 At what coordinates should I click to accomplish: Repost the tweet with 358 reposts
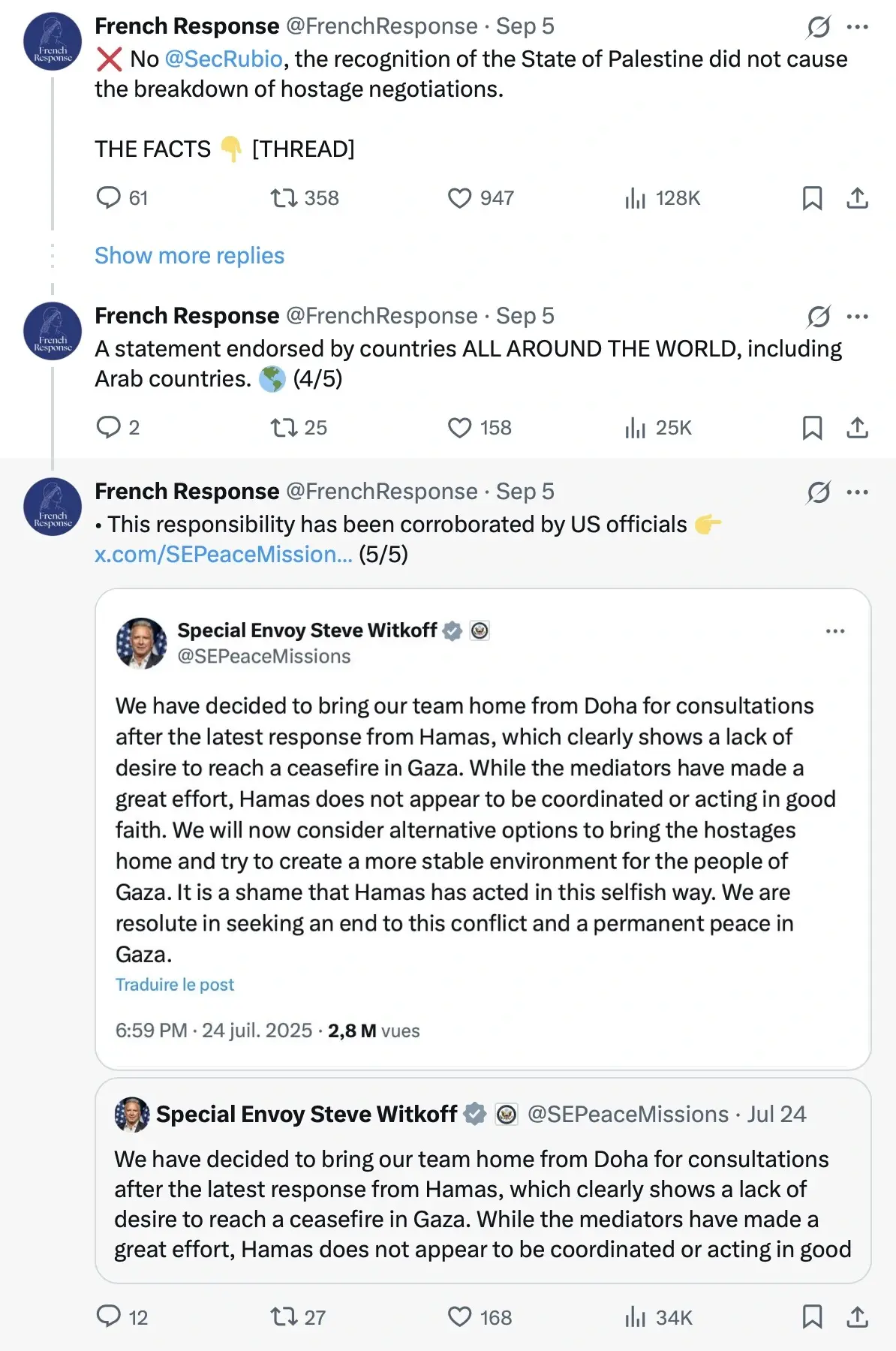coord(284,198)
